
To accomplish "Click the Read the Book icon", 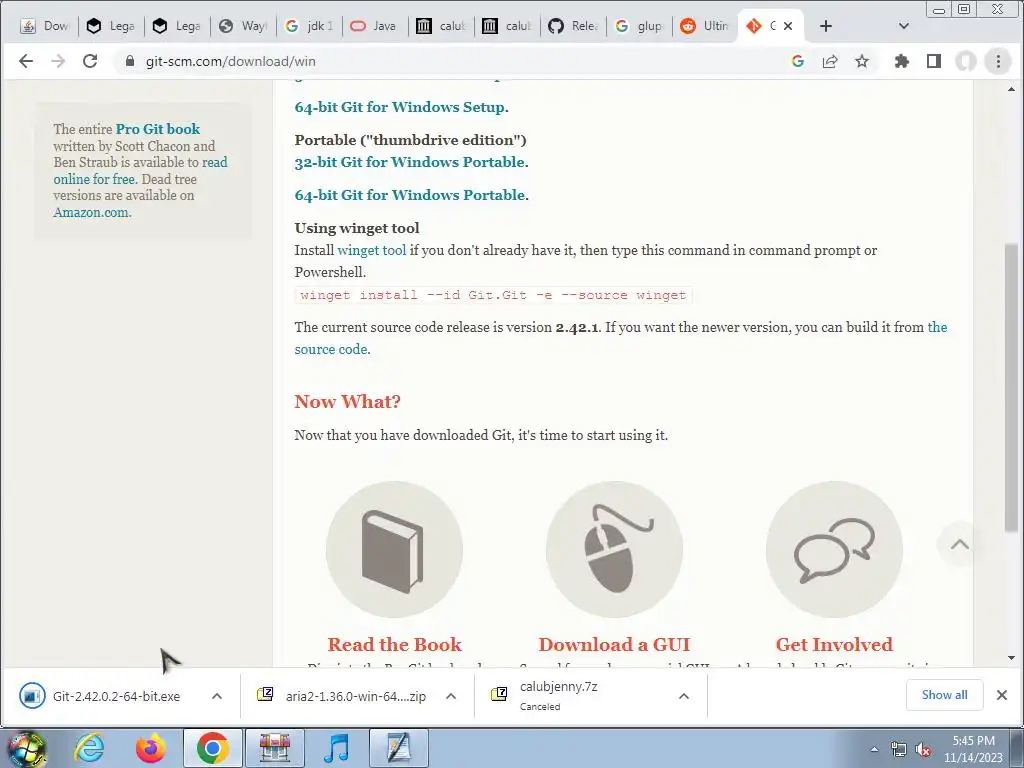I will tap(394, 549).
